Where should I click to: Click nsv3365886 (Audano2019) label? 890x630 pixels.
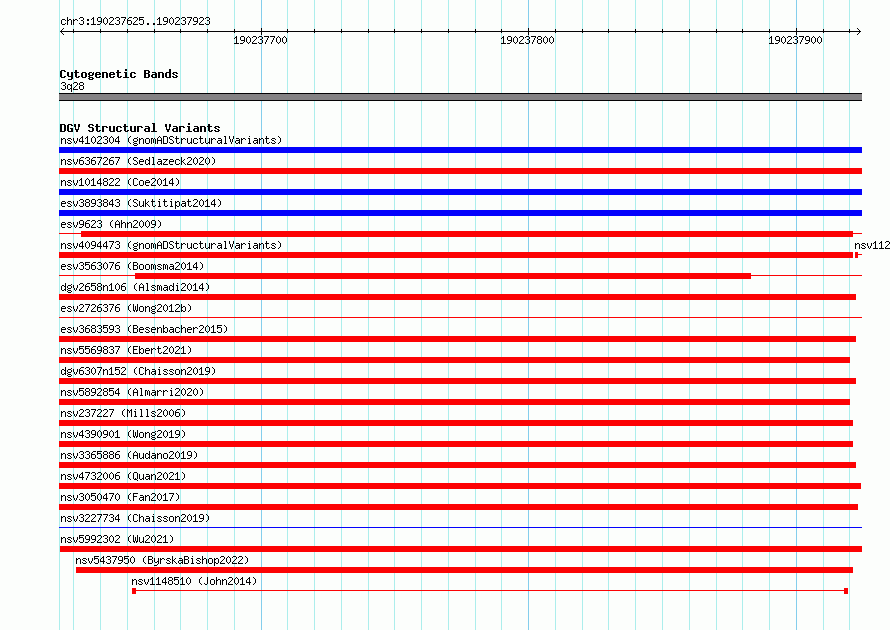(129, 455)
